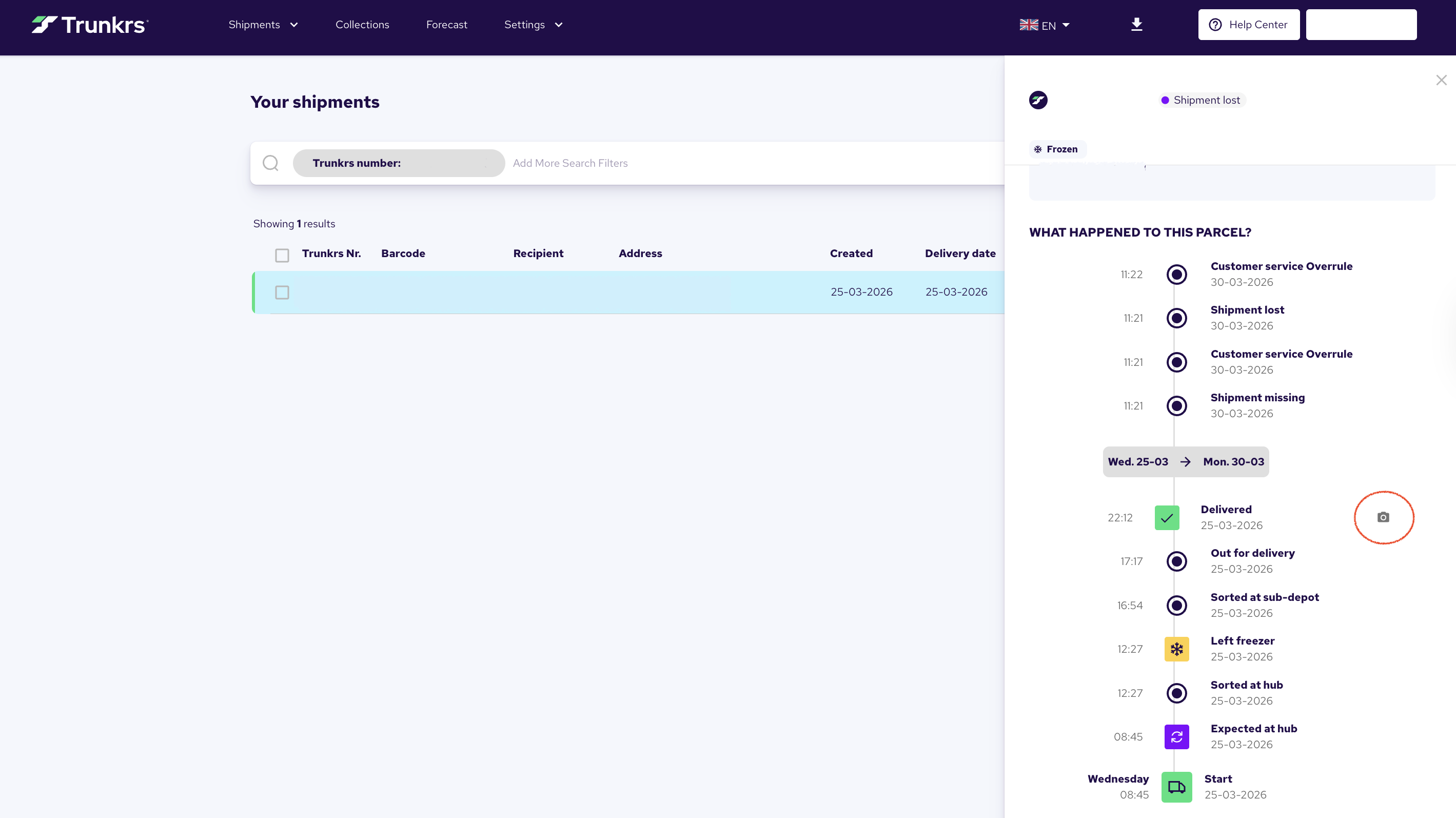The height and width of the screenshot is (818, 1456).
Task: Click the Barcode column header
Action: 403,254
